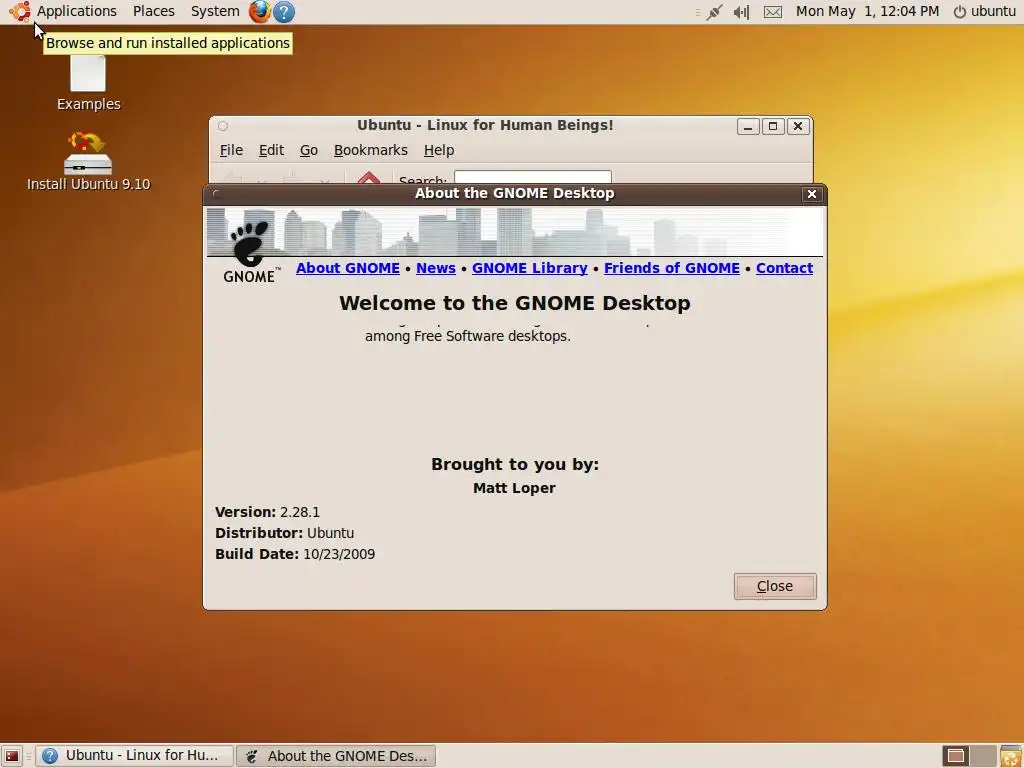Open the Places menu

153,11
